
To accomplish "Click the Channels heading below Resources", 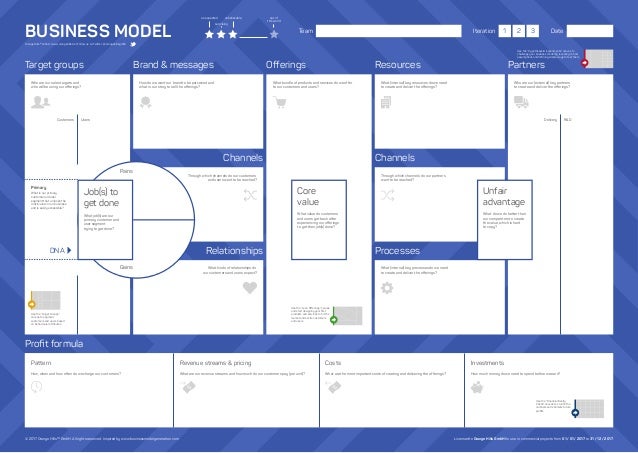I will tap(395, 158).
